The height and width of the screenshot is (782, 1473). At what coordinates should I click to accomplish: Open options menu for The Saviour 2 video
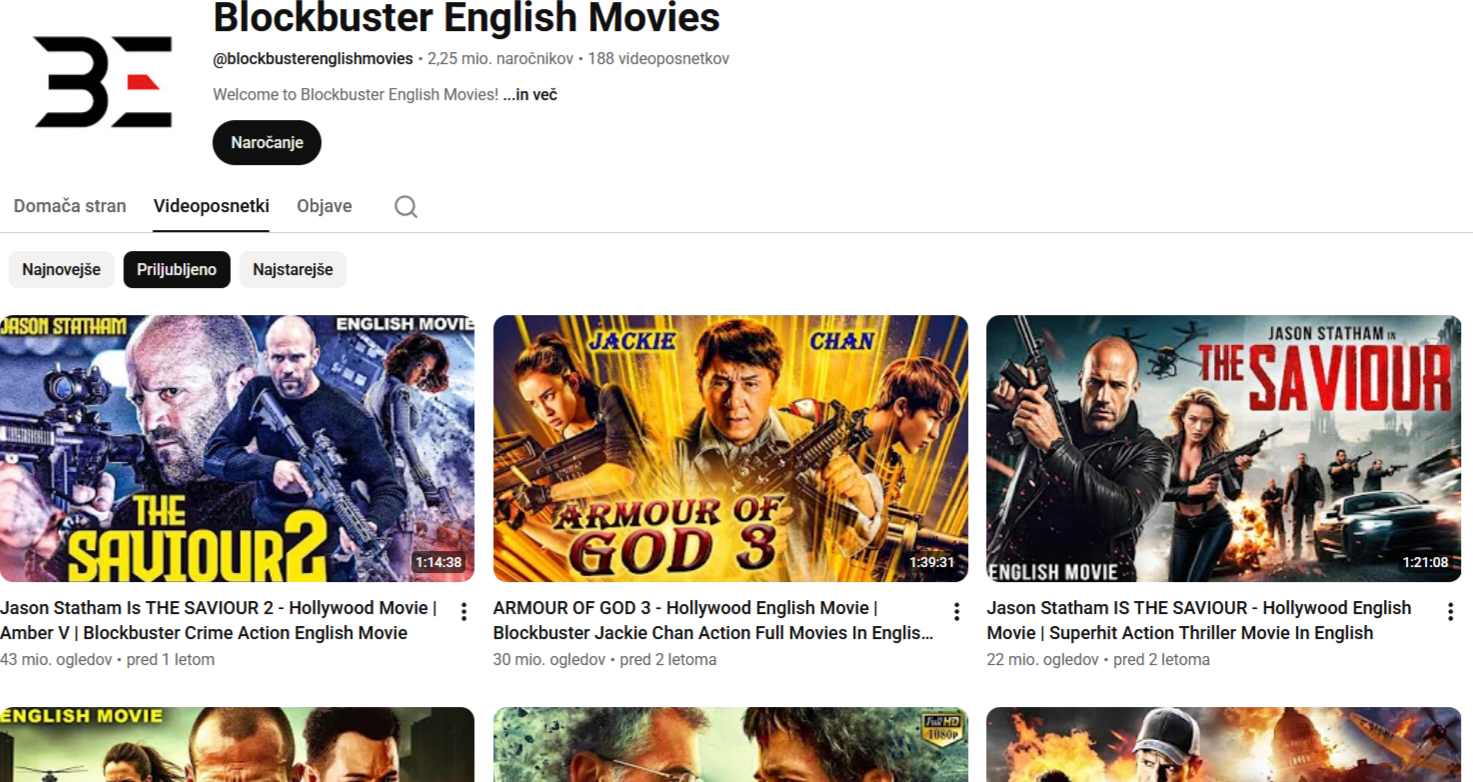464,612
